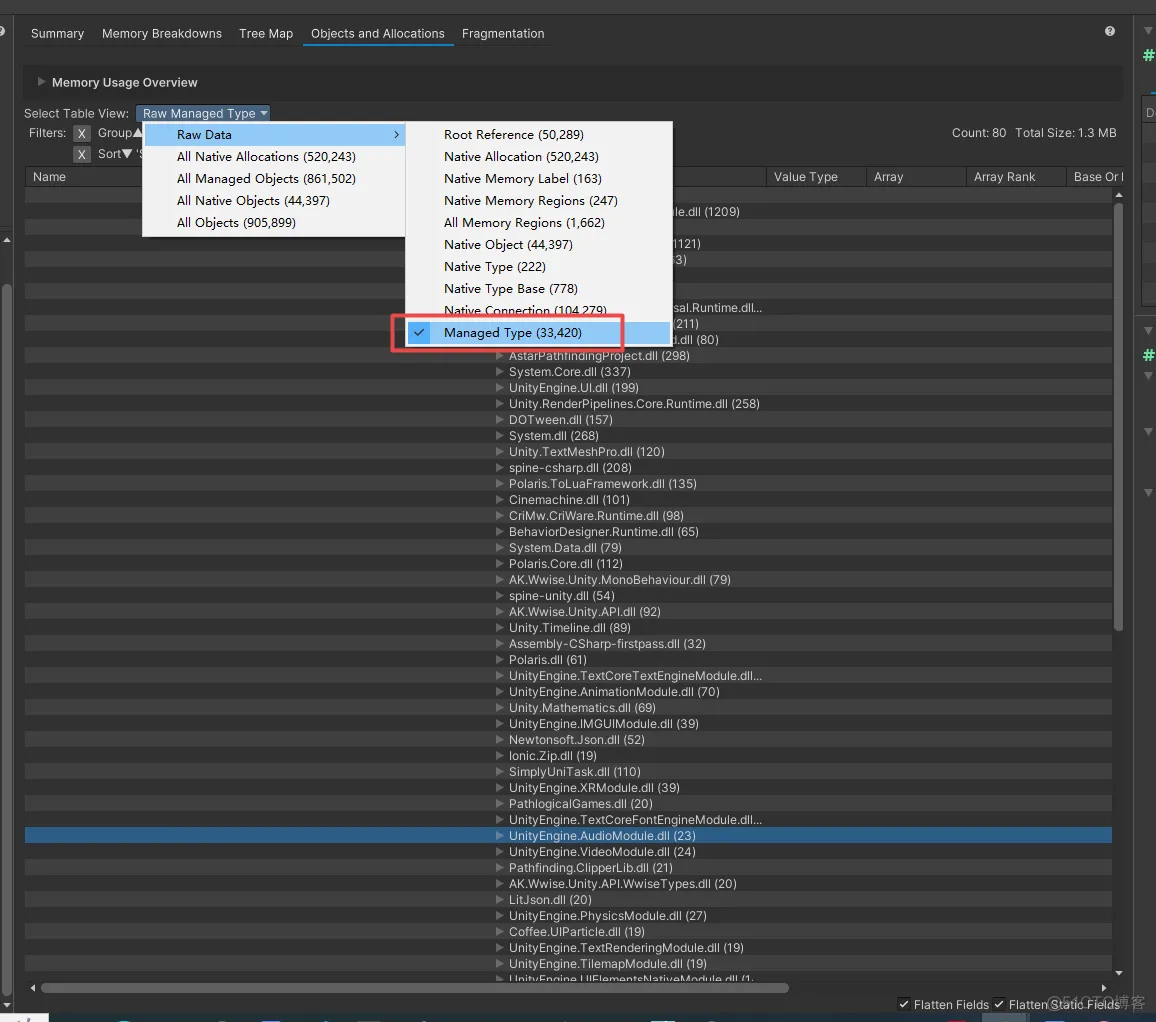
Task: Click the vertical scrollbar of the table
Action: click(x=1118, y=417)
